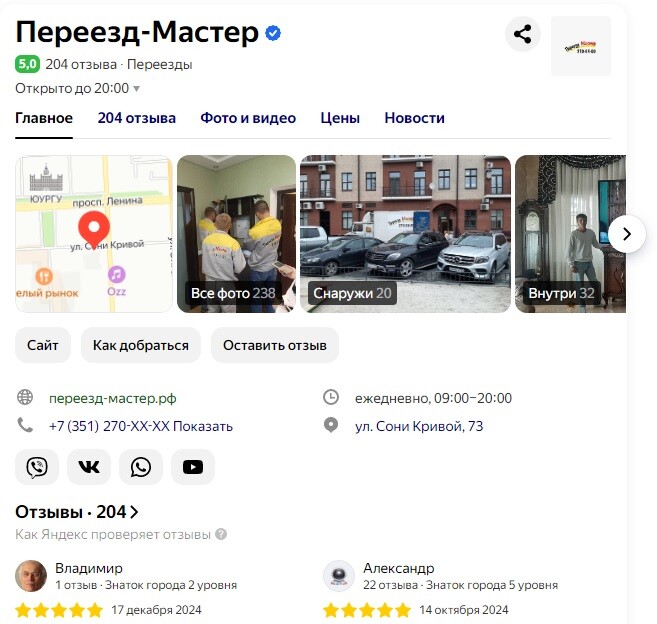657x624 pixels.
Task: Open the 'Снаружи 20' photo thumbnail
Action: [405, 234]
